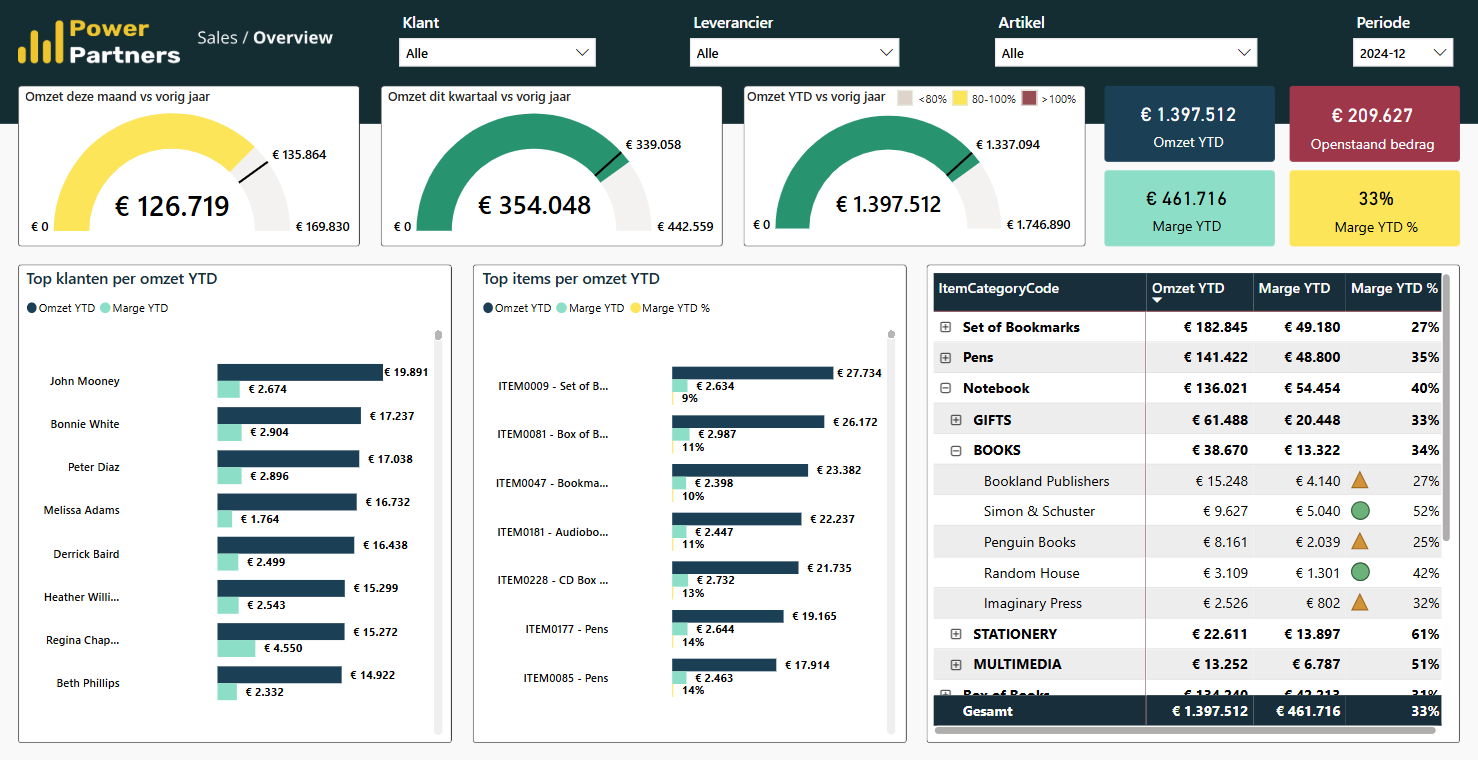Expand the STATIONERY subcategory
The height and width of the screenshot is (760, 1478).
pyautogui.click(x=956, y=634)
